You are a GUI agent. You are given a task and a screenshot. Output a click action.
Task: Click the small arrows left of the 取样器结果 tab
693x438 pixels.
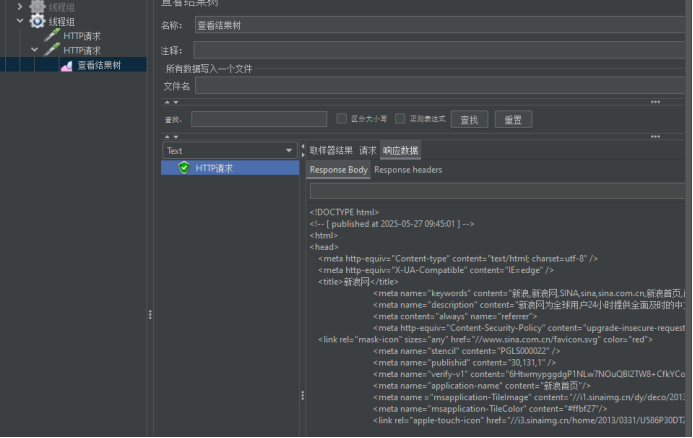coord(303,150)
